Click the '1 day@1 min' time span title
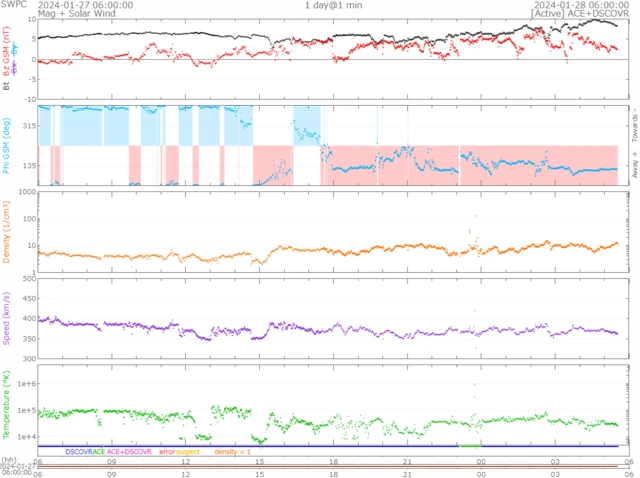Image resolution: width=640 pixels, height=478 pixels. (334, 5)
